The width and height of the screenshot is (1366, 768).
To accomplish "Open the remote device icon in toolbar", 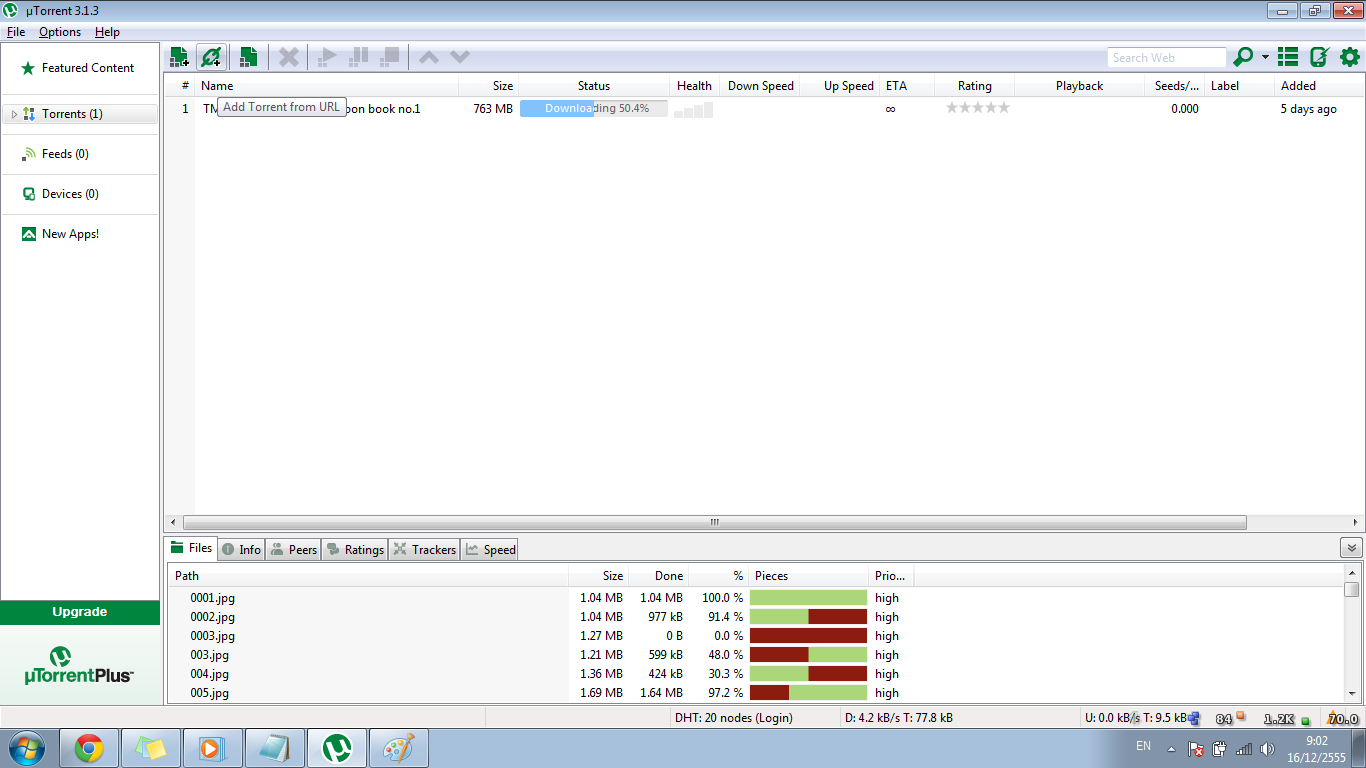I will click(x=1319, y=57).
